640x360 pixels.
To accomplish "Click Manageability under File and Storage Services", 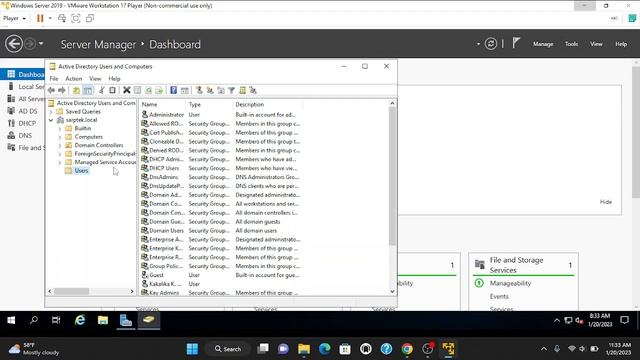I will pos(510,283).
